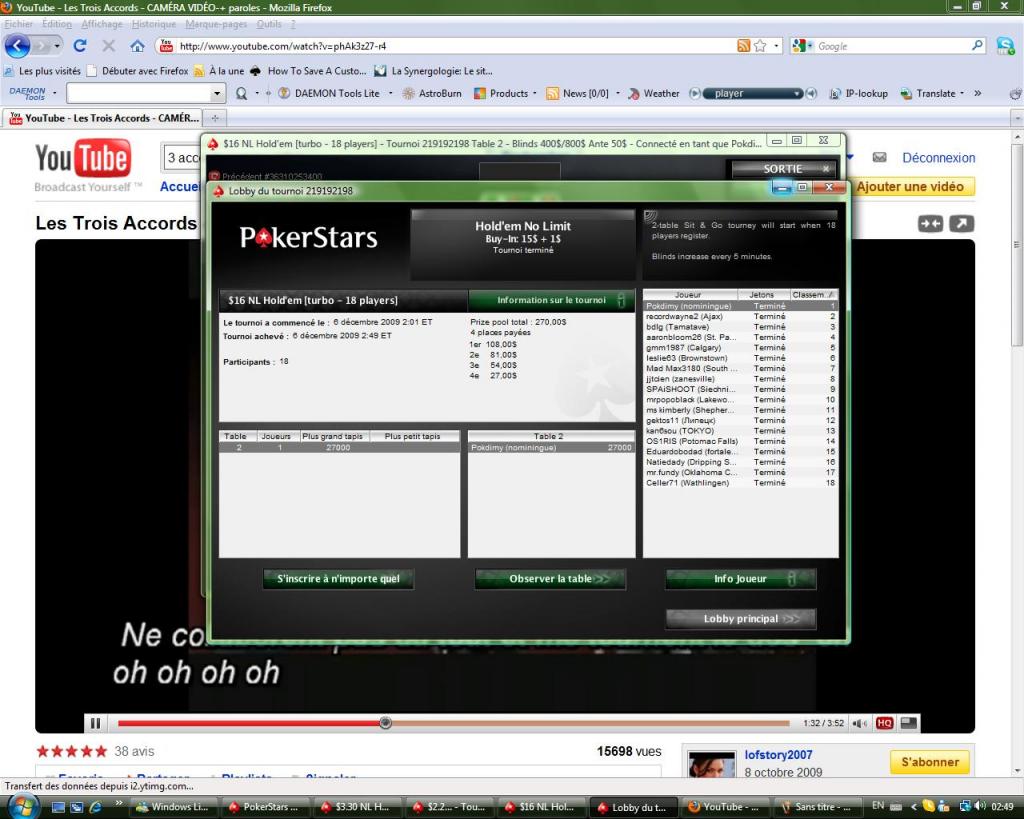The width and height of the screenshot is (1024, 819).
Task: Open the Windows Start menu
Action: (23, 806)
